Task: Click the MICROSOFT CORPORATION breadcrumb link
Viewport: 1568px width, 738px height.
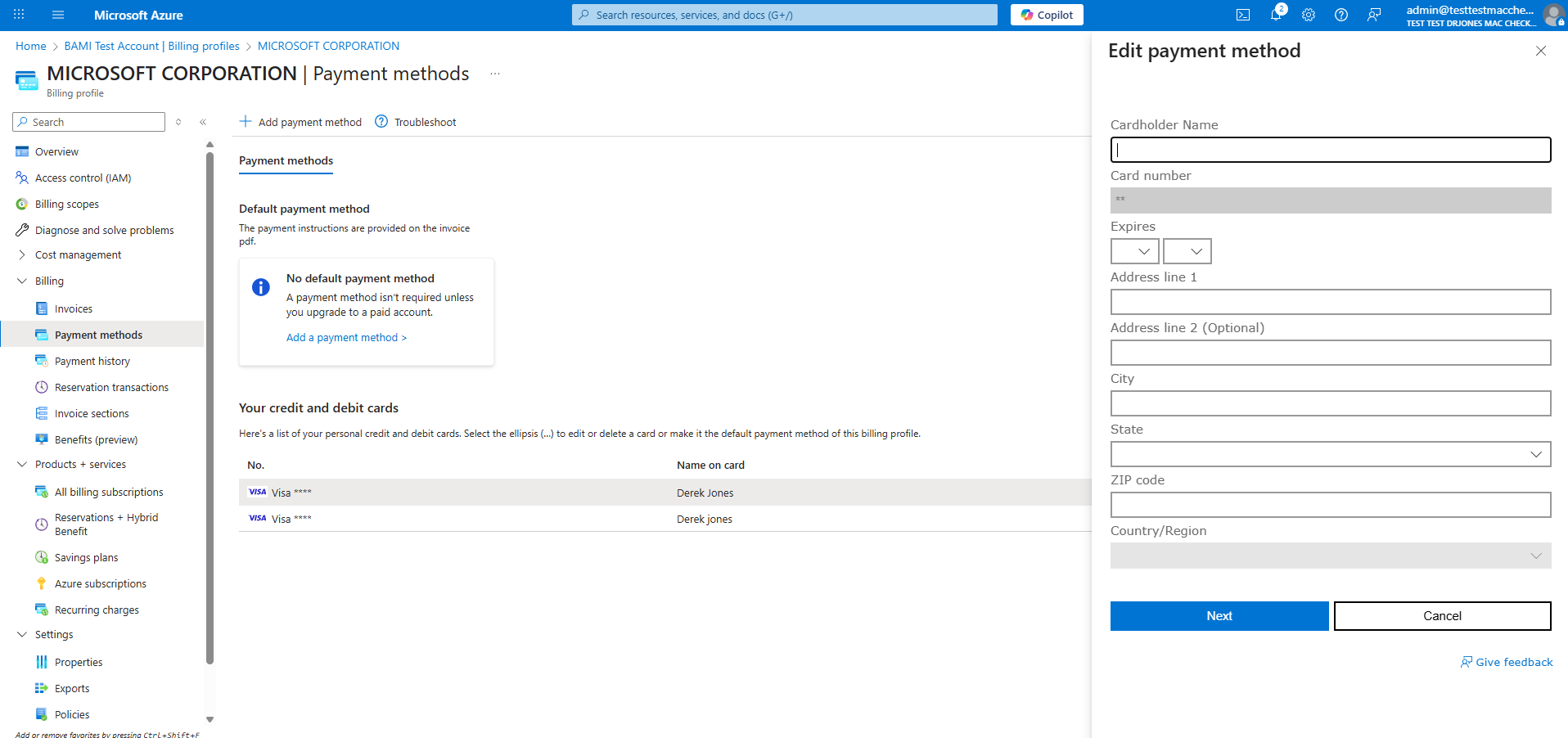Action: 328,46
